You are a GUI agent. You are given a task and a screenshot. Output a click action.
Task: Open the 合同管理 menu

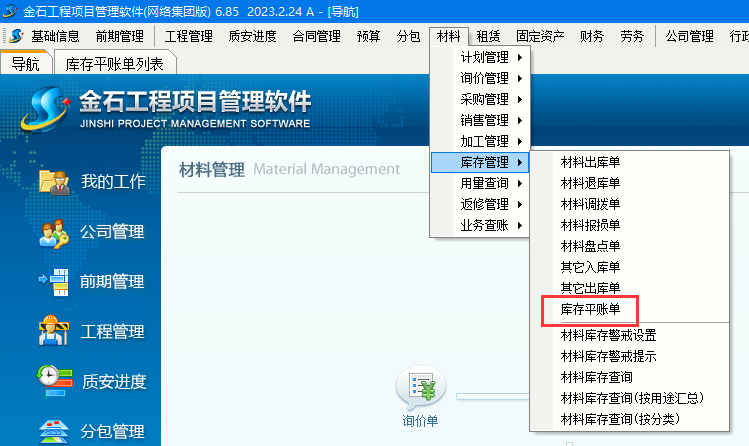click(316, 37)
